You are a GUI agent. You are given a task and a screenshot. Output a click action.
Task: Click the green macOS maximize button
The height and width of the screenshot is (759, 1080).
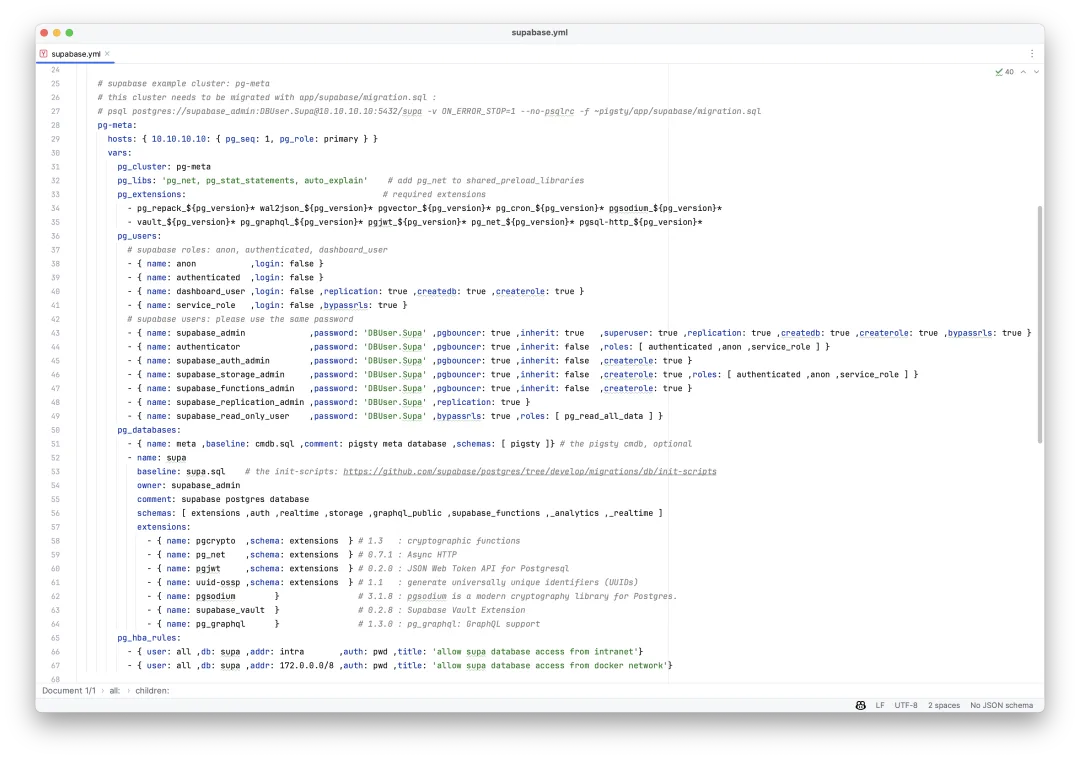(x=70, y=32)
